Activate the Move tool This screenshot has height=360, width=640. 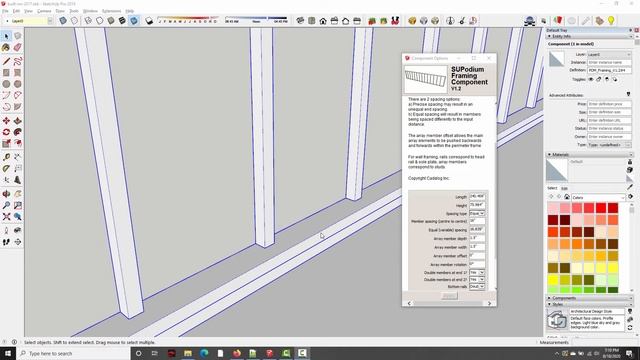(x=6, y=121)
